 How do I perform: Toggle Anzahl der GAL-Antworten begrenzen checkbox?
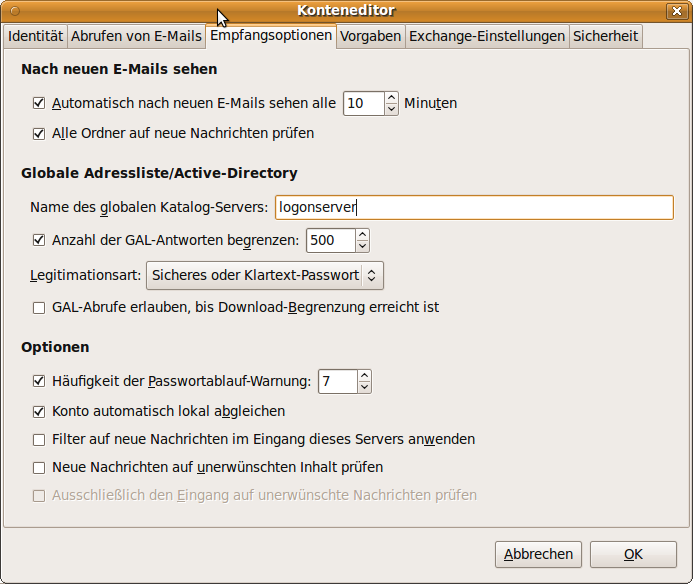[x=40, y=240]
